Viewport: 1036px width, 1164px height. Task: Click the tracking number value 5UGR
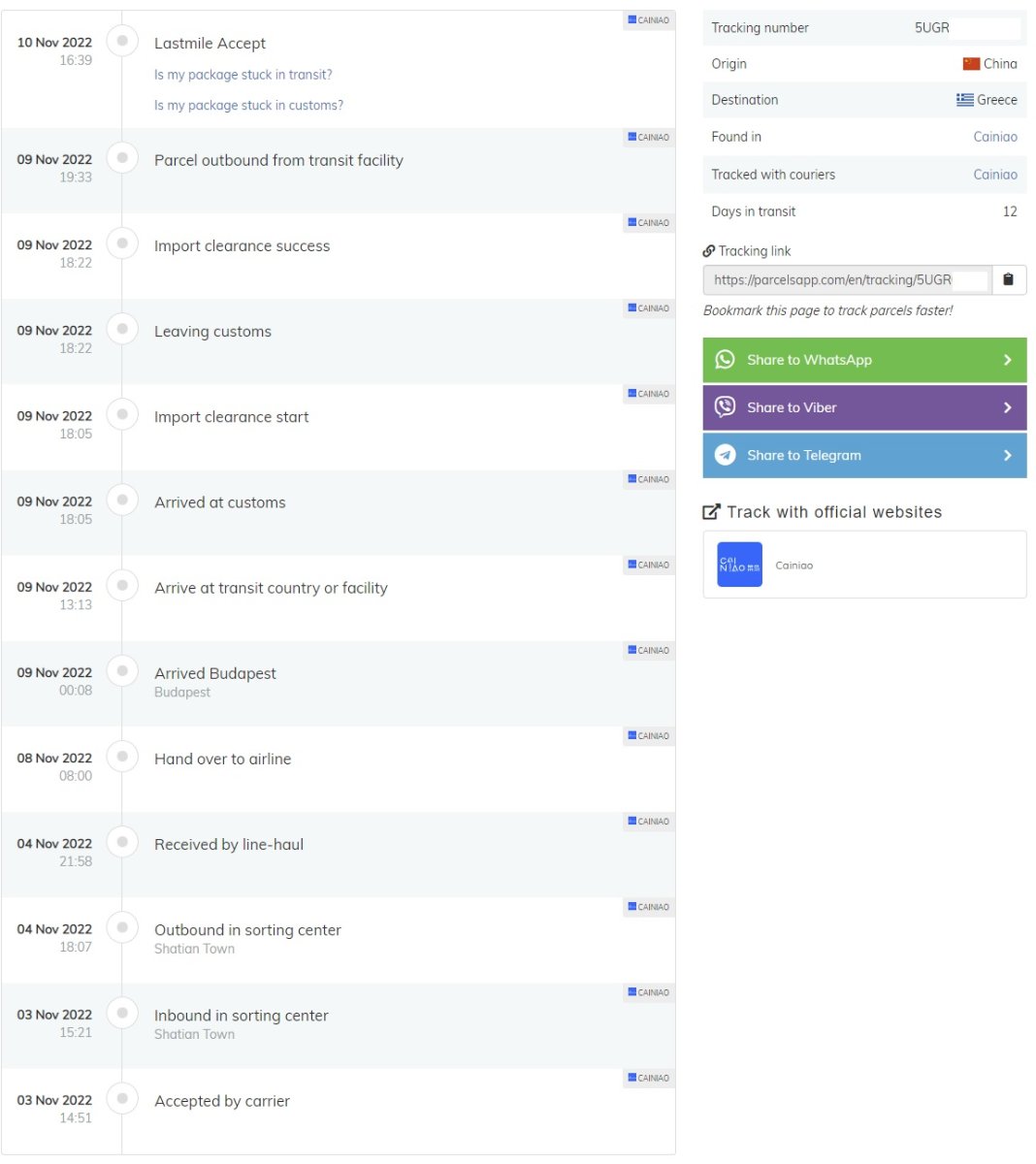(x=932, y=28)
